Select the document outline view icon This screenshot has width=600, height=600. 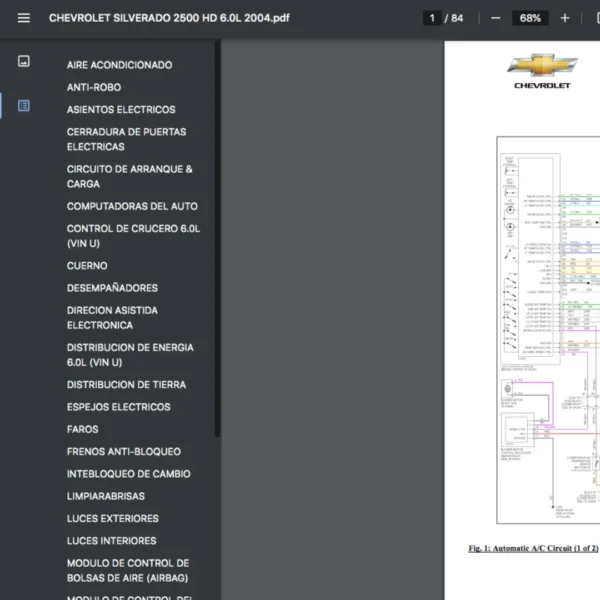tap(24, 105)
